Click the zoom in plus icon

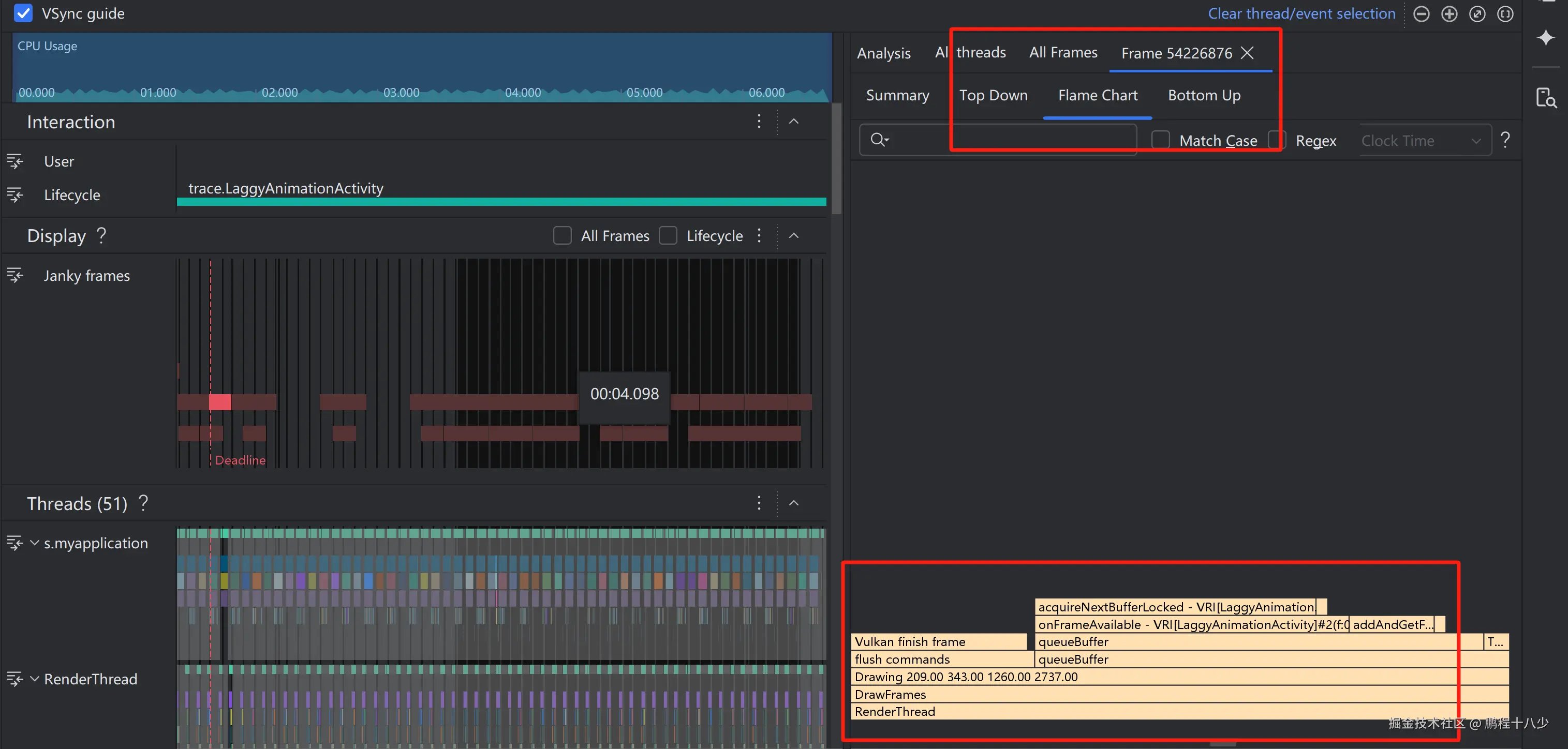coord(1449,14)
